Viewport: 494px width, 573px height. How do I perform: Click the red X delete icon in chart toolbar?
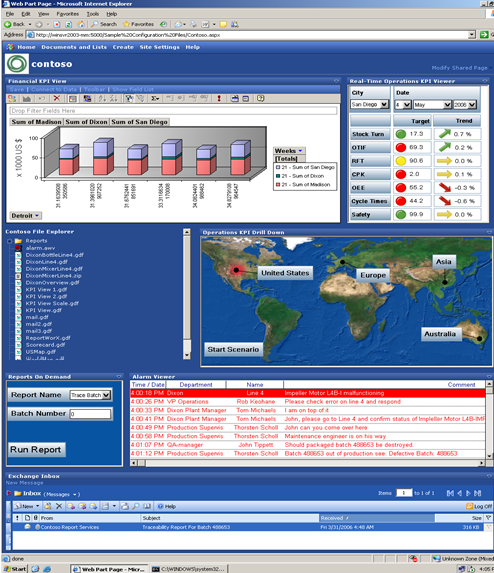pyautogui.click(x=56, y=98)
